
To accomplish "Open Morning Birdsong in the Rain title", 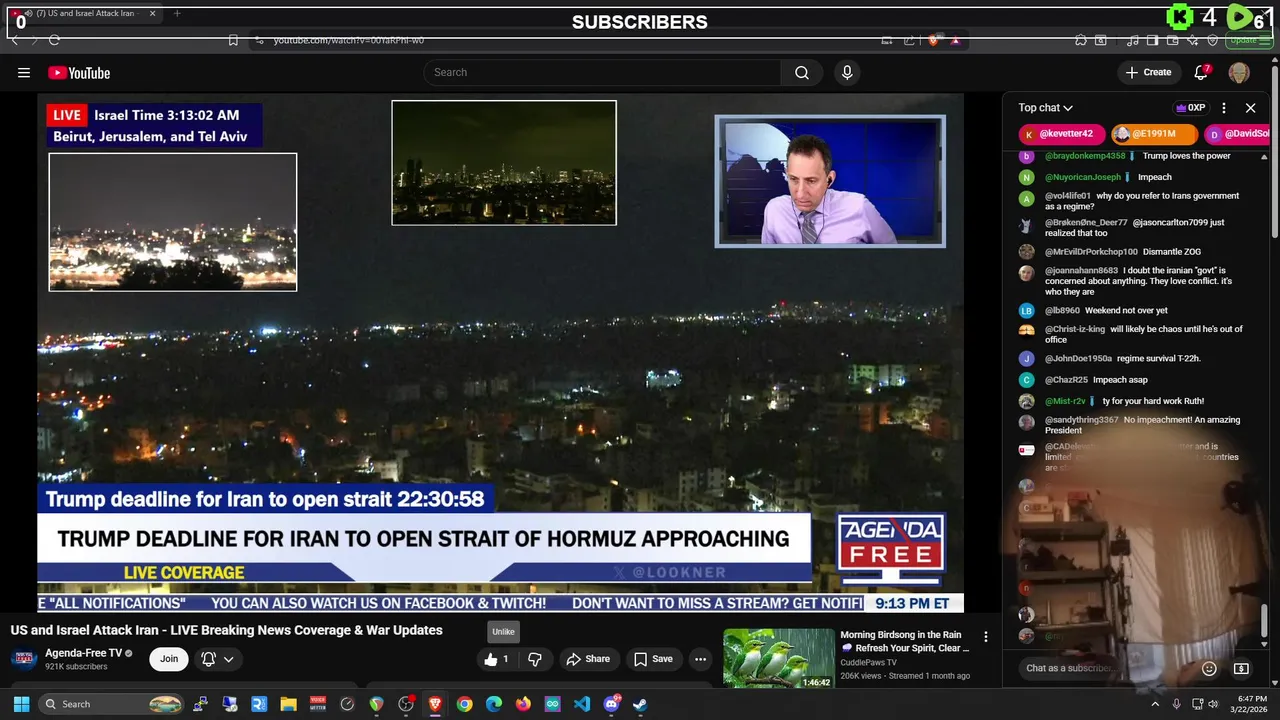I will coord(905,641).
